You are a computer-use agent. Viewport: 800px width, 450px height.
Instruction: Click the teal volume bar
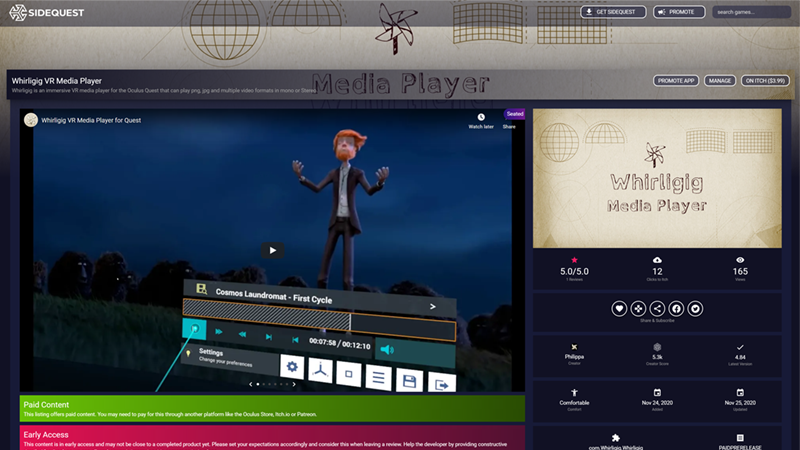(x=415, y=352)
